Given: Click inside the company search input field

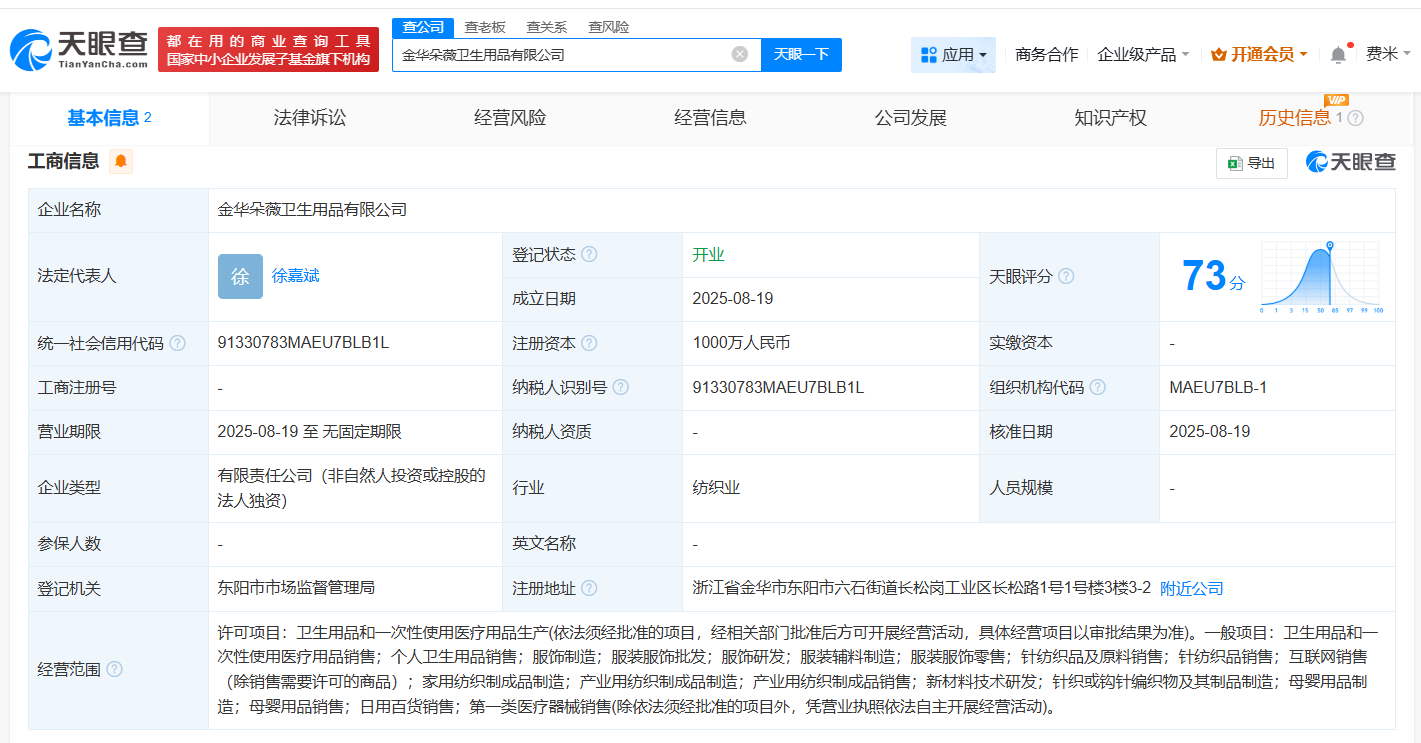Looking at the screenshot, I should click(560, 55).
